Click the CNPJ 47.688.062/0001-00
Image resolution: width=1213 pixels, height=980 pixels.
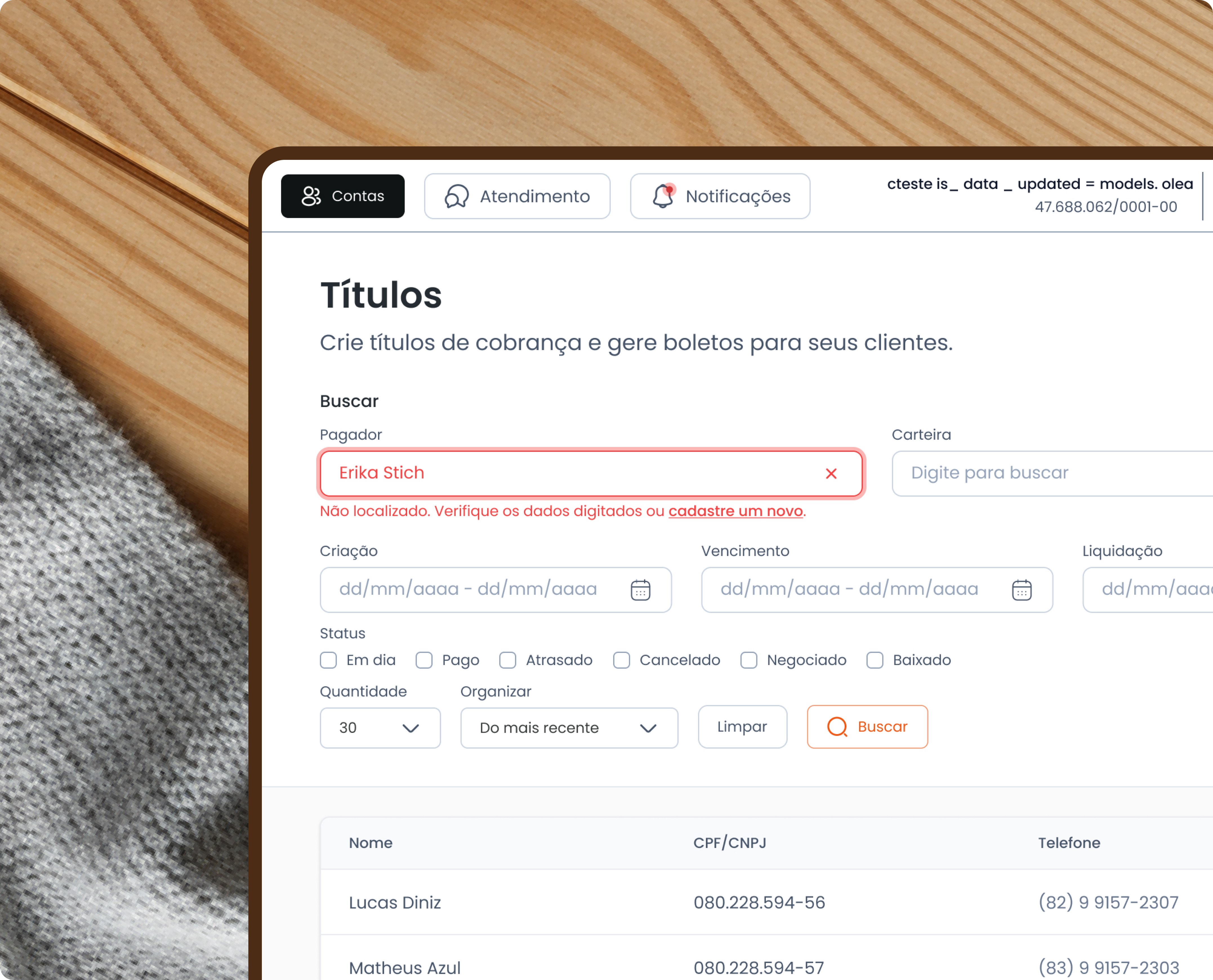click(x=1106, y=207)
